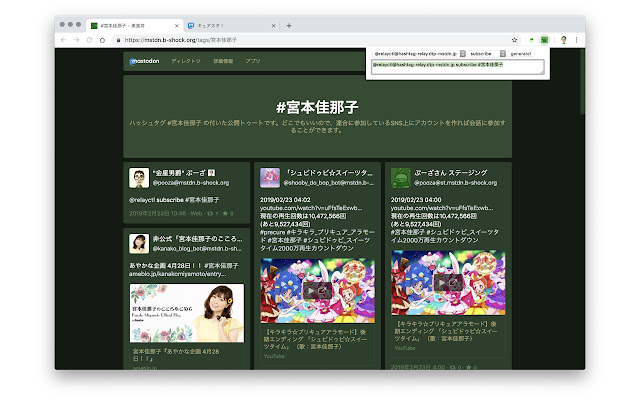Screen dimensions: 640x400
Task: Open the Chrome profile avatar
Action: [x=564, y=40]
